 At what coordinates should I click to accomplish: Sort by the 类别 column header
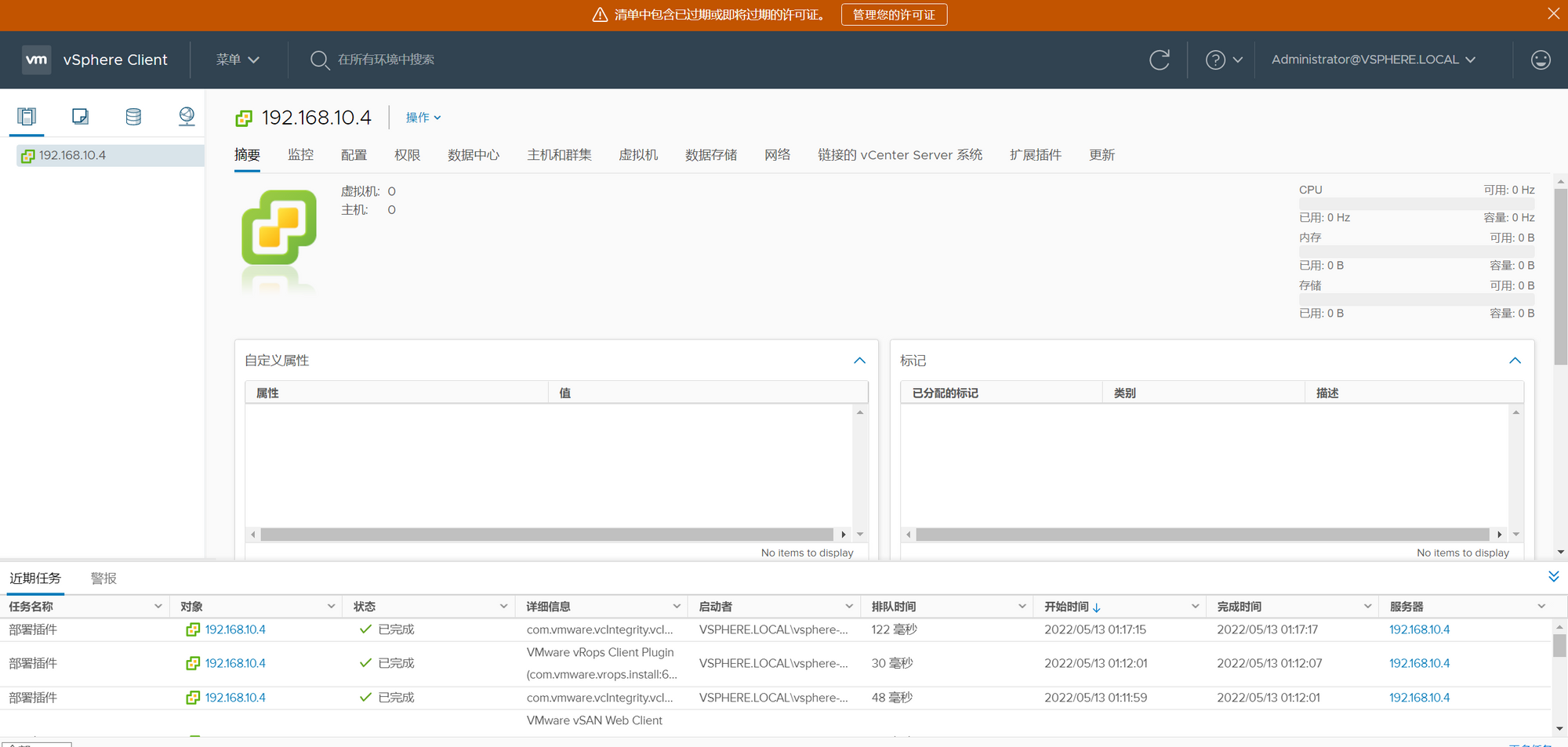(1203, 393)
